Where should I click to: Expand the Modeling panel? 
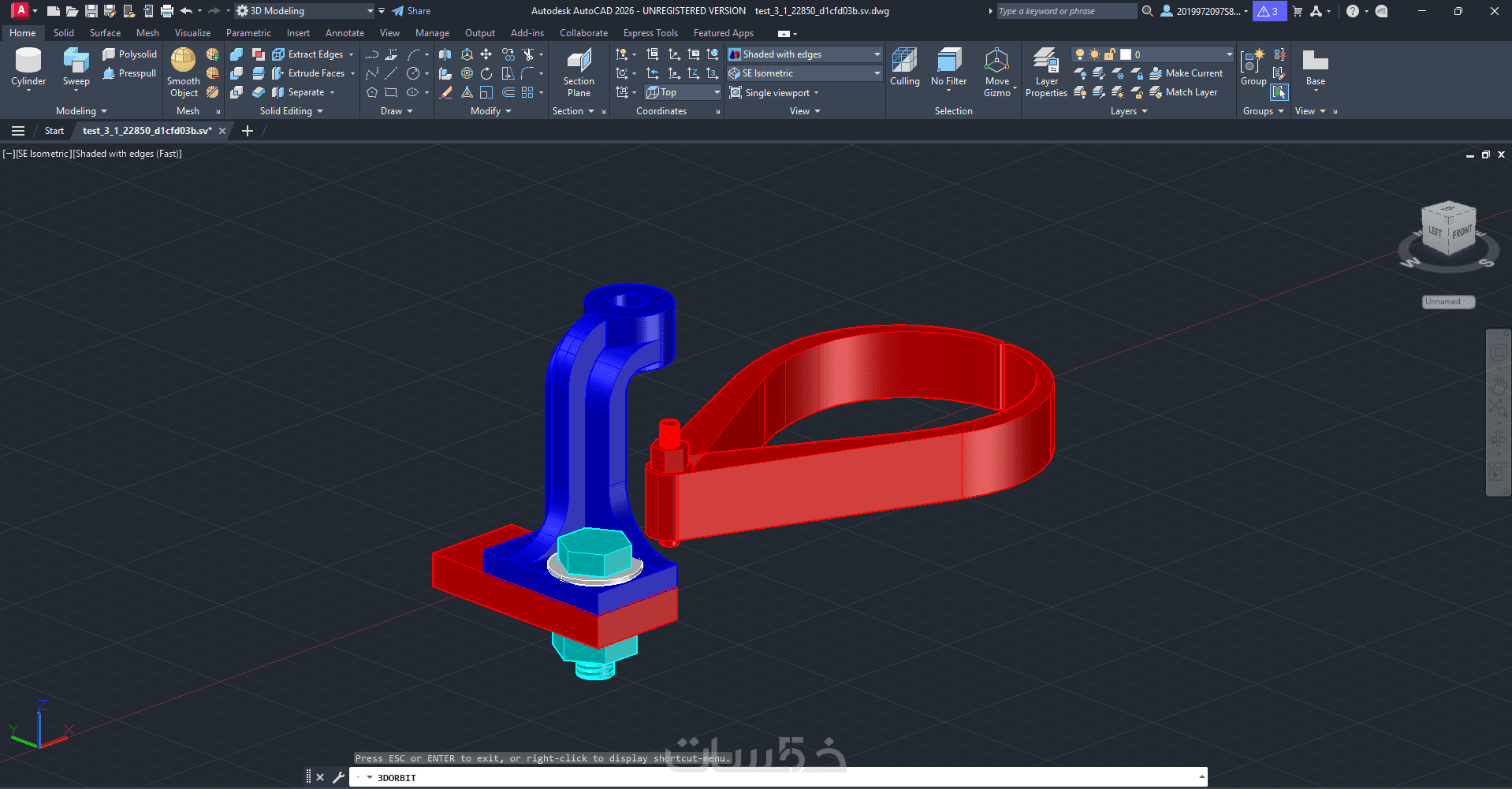pos(81,111)
